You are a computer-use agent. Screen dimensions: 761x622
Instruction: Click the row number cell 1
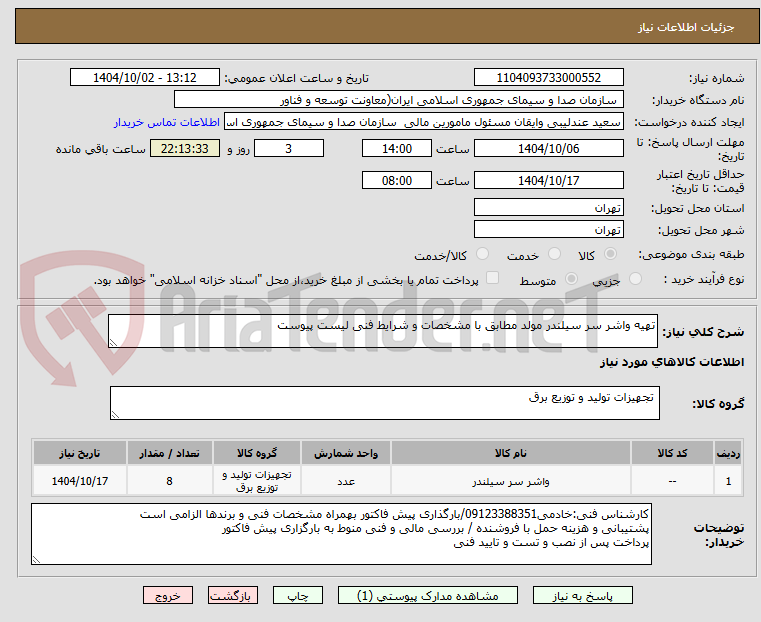click(x=728, y=481)
